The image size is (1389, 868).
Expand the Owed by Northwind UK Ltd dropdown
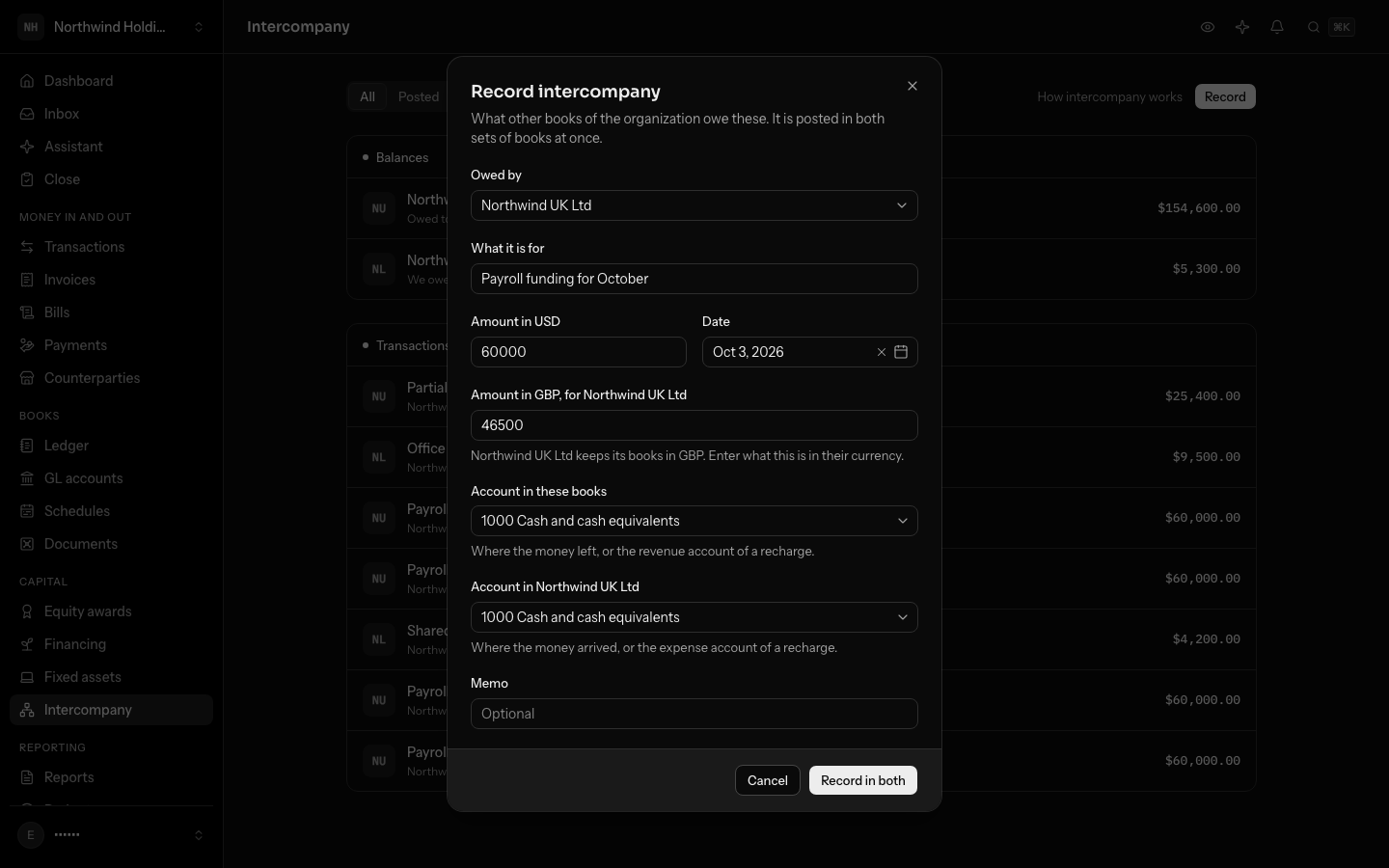coord(694,205)
